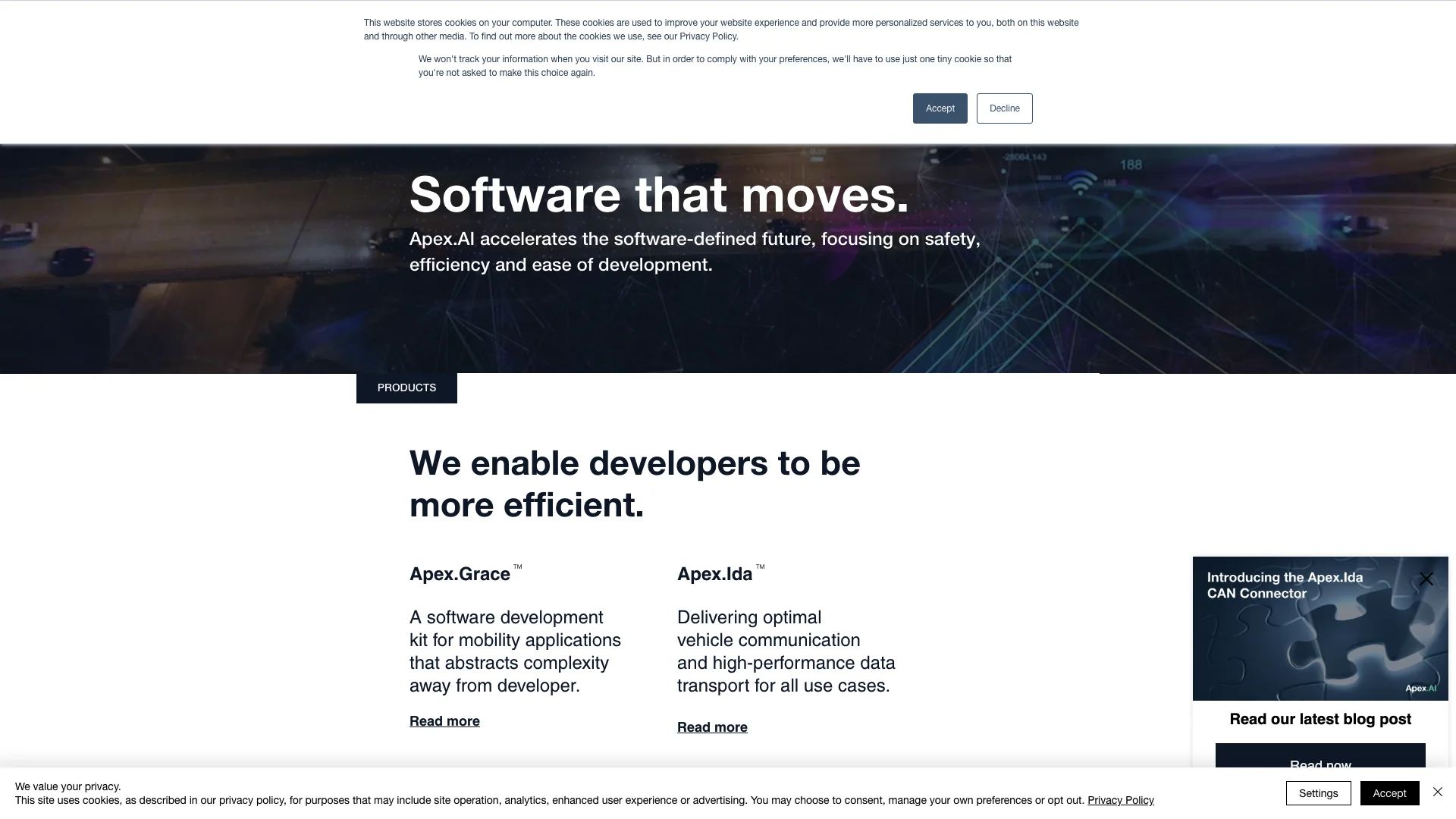
Task: Decline the cookie tracking toggle
Action: [1004, 108]
